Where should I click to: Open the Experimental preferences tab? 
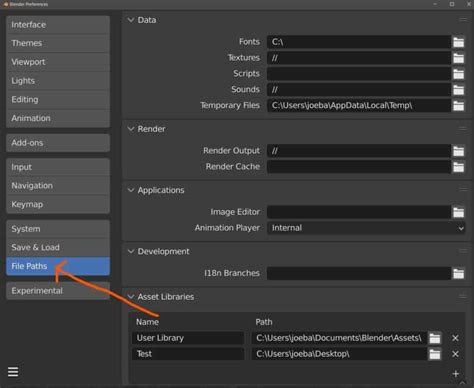point(58,291)
